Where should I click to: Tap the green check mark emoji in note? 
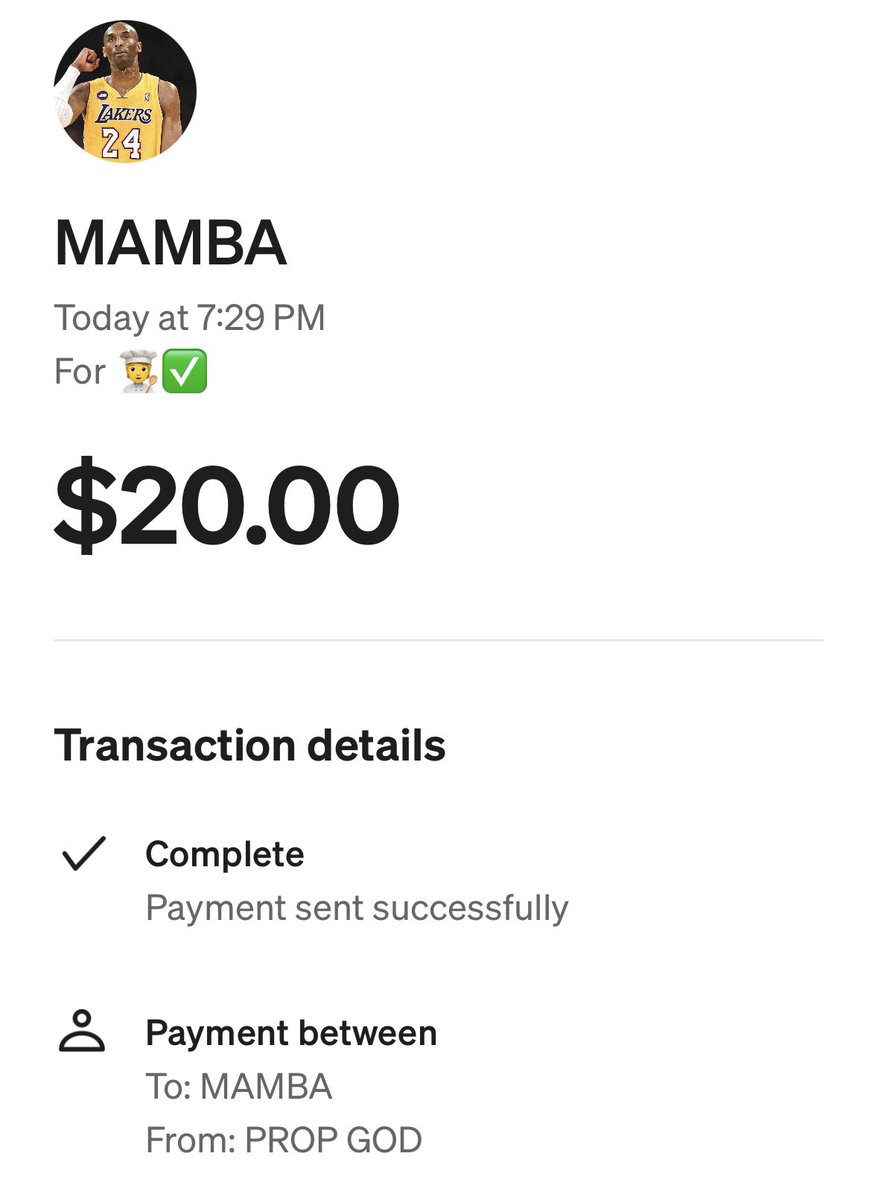click(x=184, y=372)
